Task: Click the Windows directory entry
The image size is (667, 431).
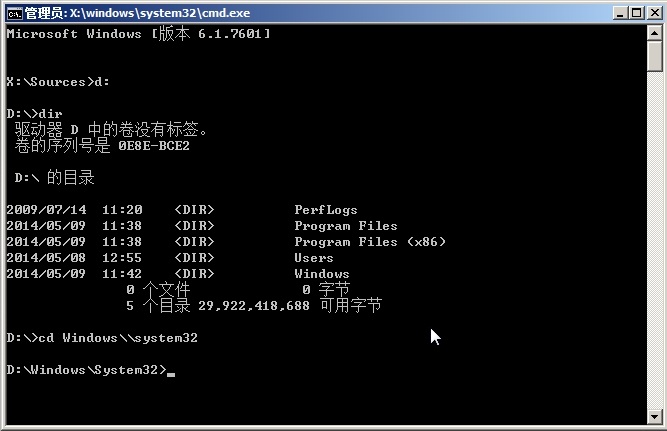Action: tap(321, 274)
